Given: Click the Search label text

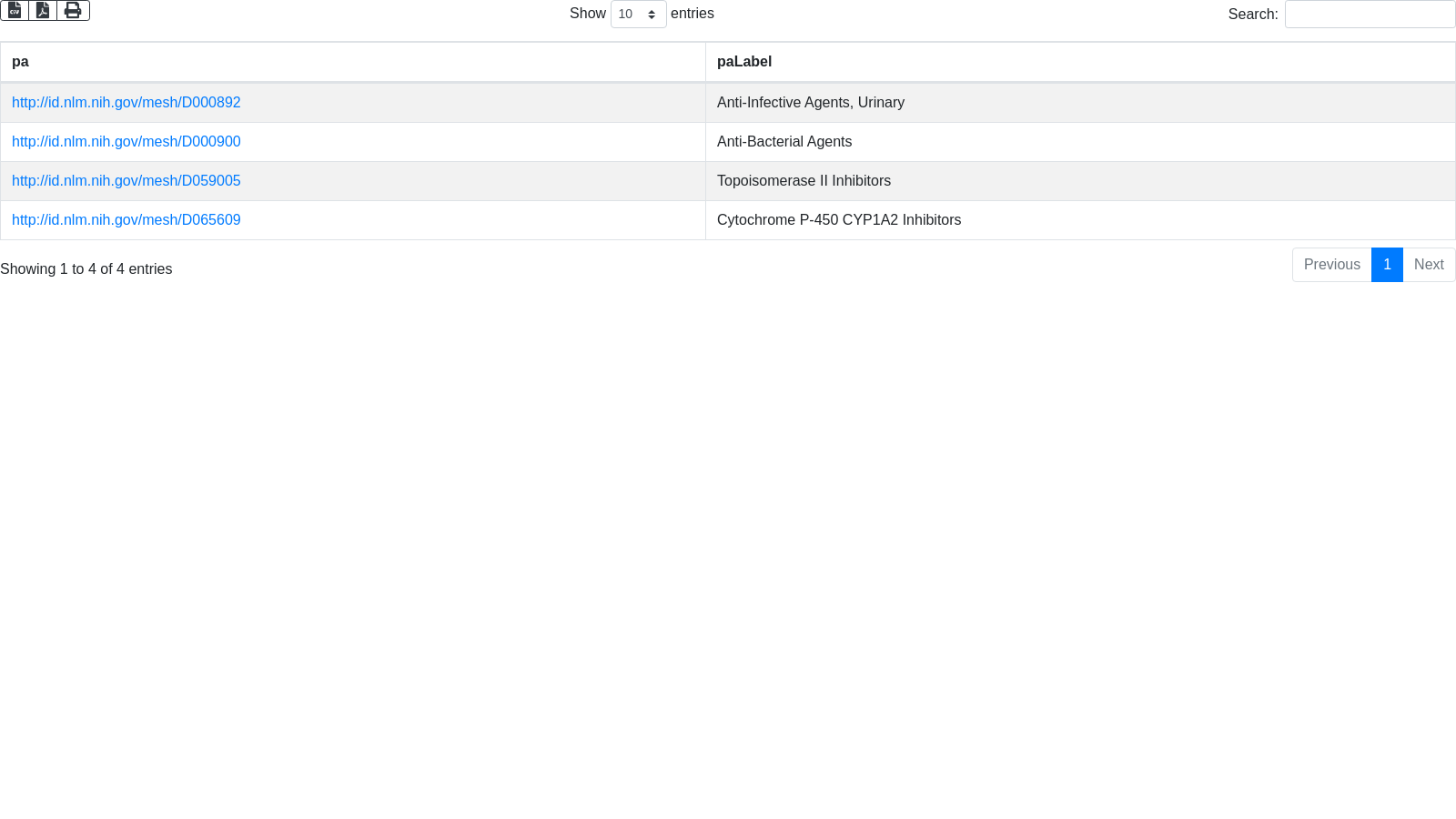Looking at the screenshot, I should (1252, 15).
